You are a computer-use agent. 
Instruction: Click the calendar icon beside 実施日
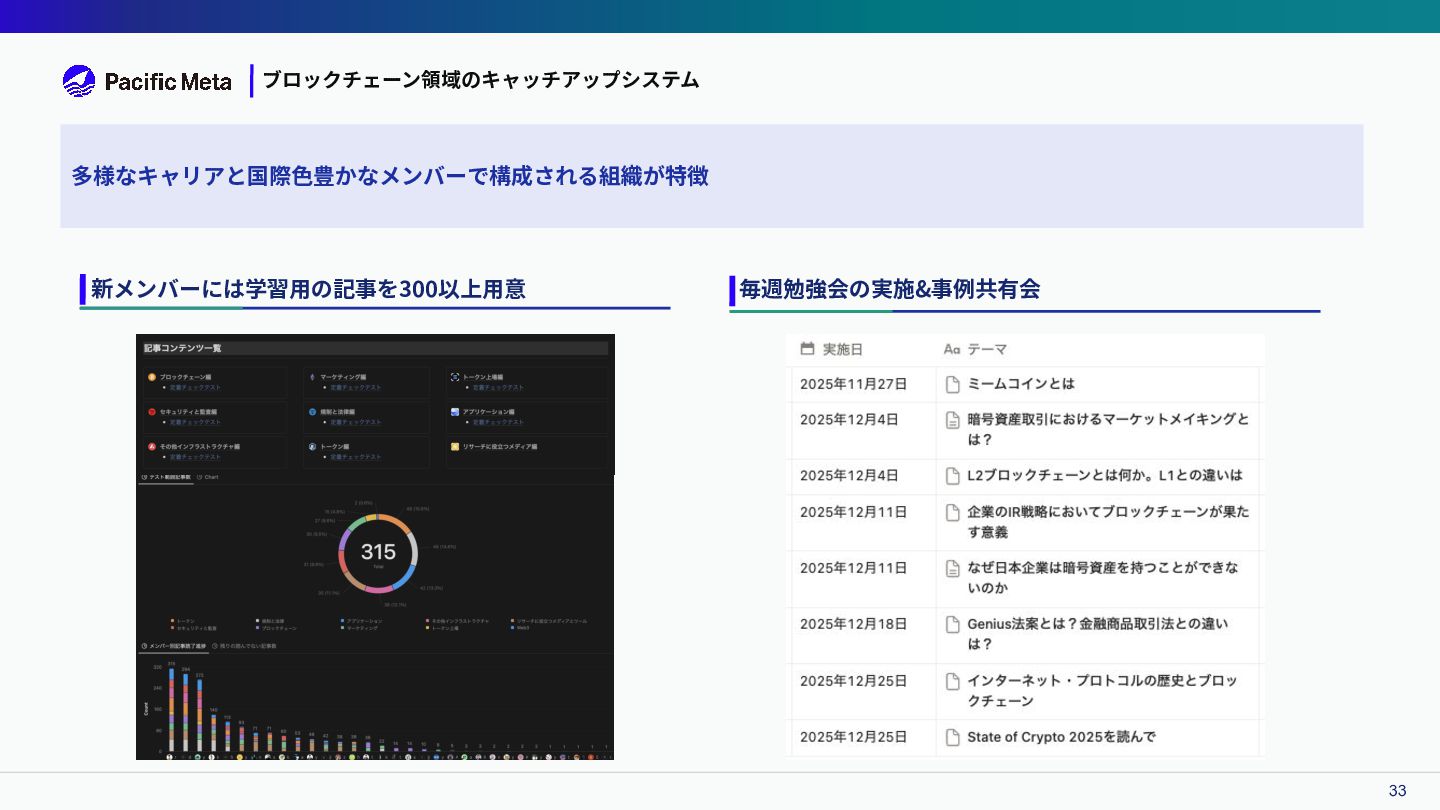point(808,349)
